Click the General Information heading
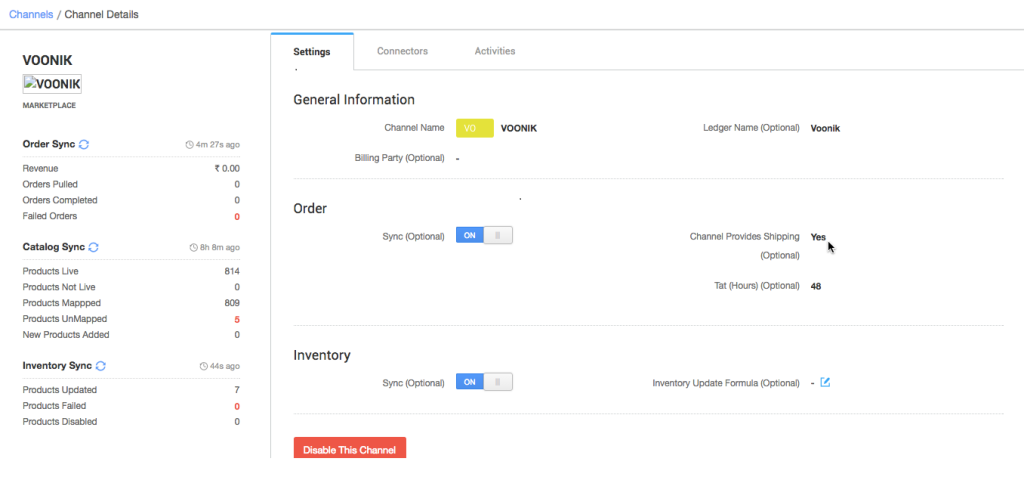The image size is (1024, 480). 354,100
